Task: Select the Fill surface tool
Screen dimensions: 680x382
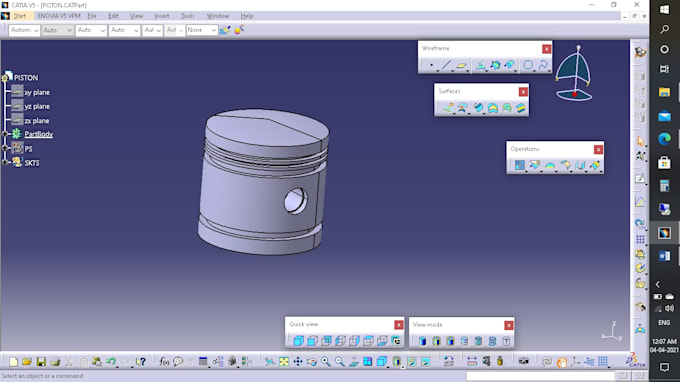Action: [x=493, y=108]
